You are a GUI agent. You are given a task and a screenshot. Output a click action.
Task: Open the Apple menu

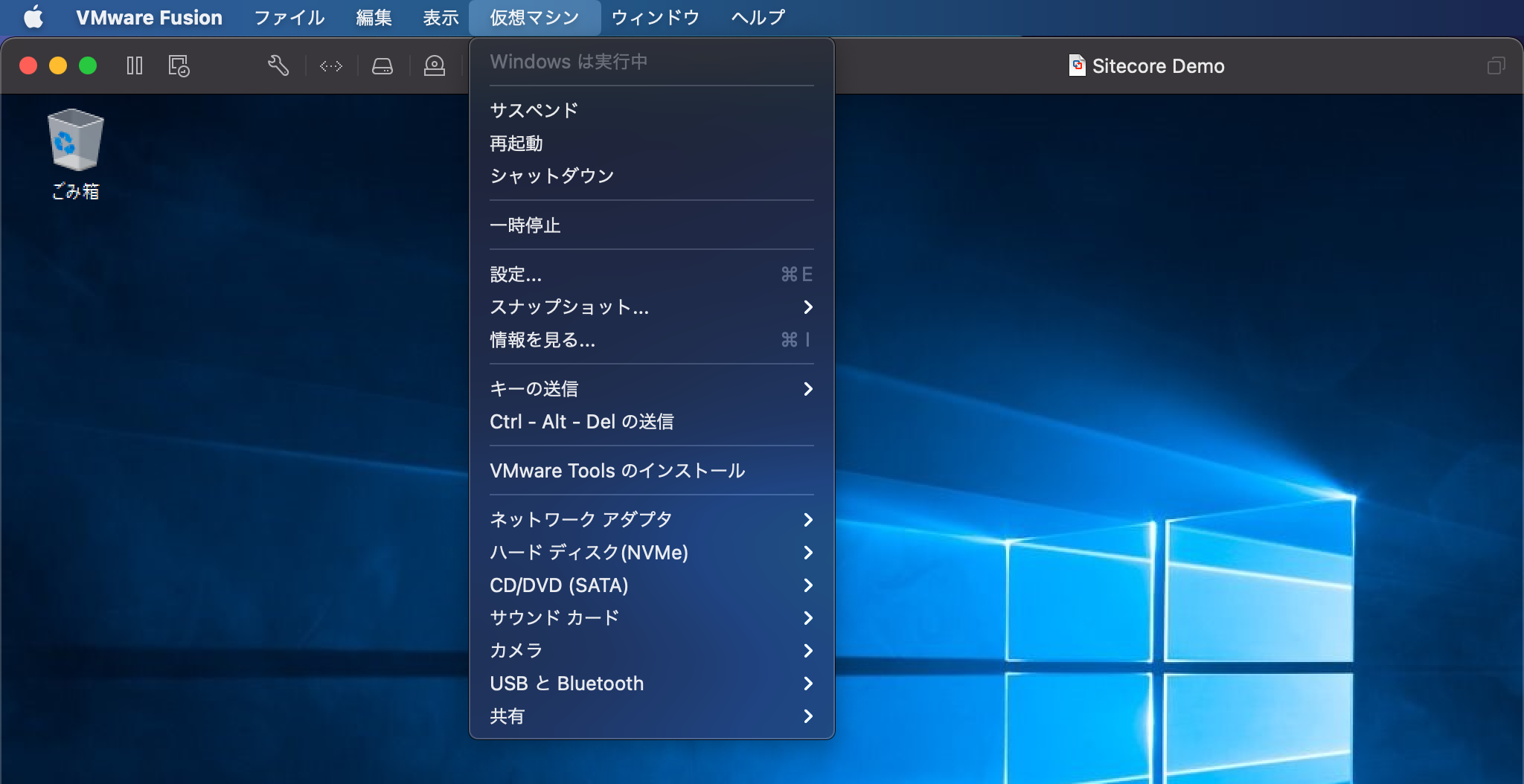pos(33,17)
